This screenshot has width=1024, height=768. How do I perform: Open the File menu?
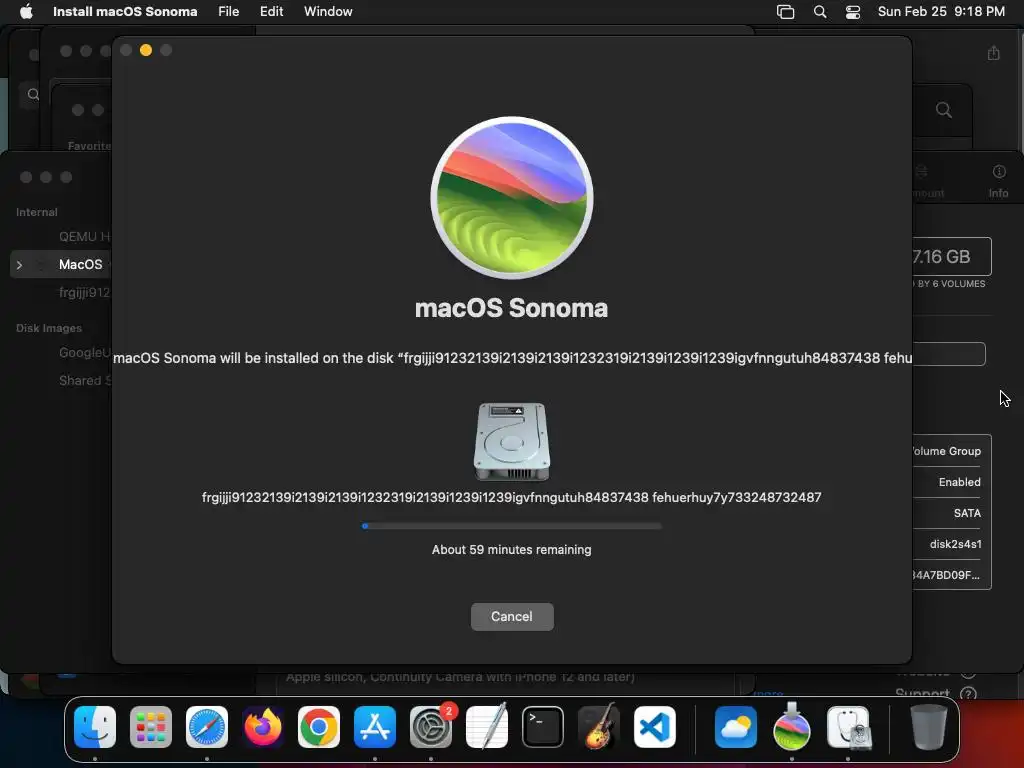[229, 12]
